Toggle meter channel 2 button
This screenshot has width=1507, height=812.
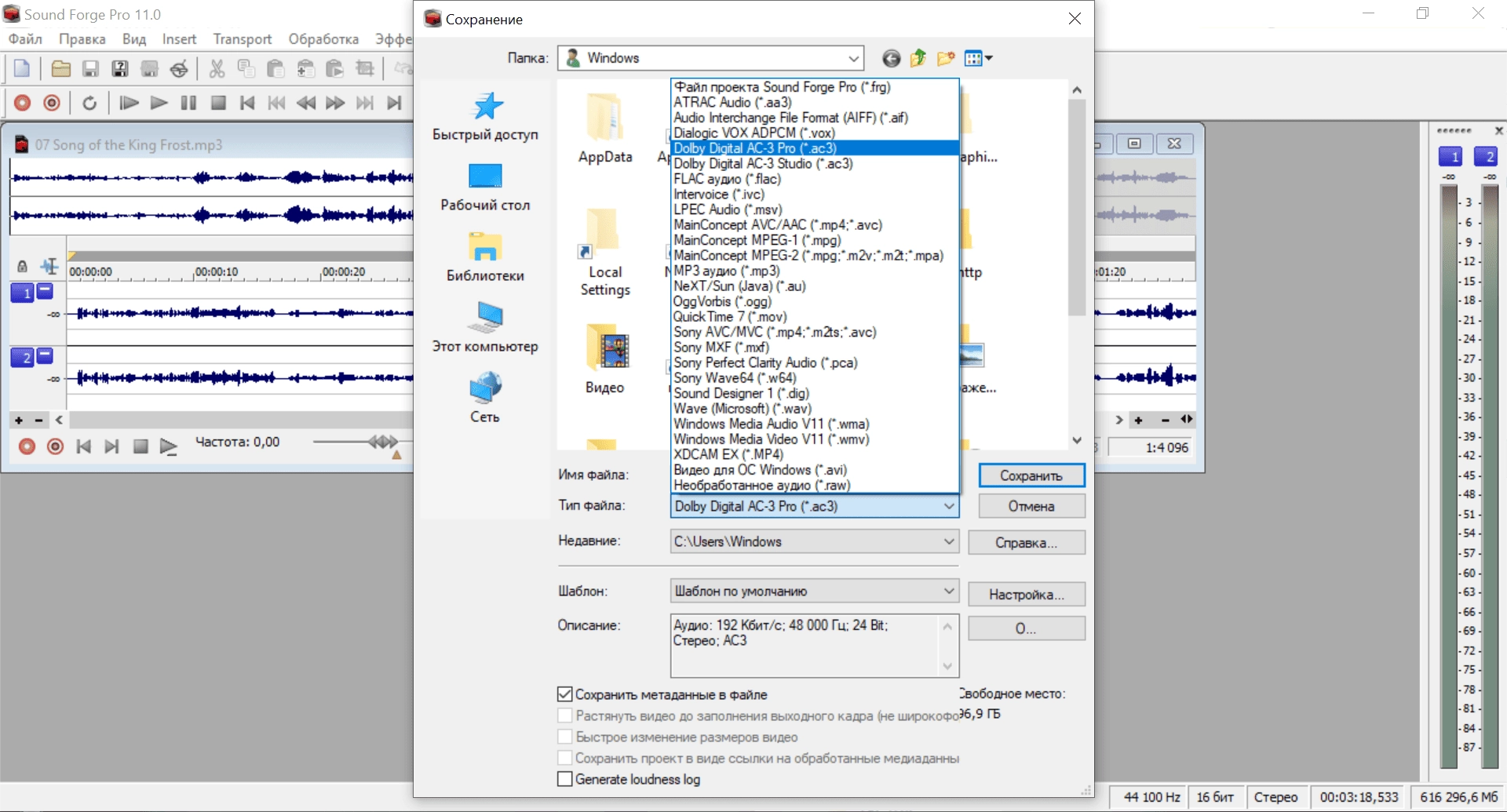[x=1486, y=156]
